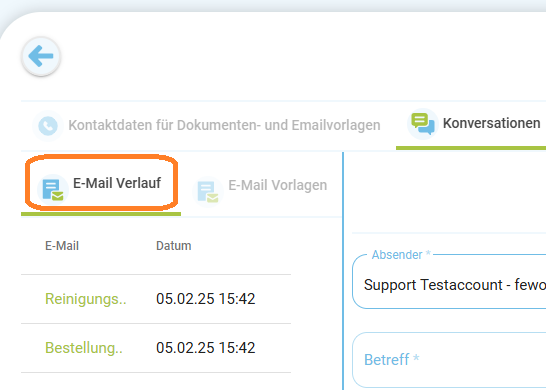This screenshot has height=390, width=546.
Task: Open the Bestellung.. email entry
Action: 84,348
